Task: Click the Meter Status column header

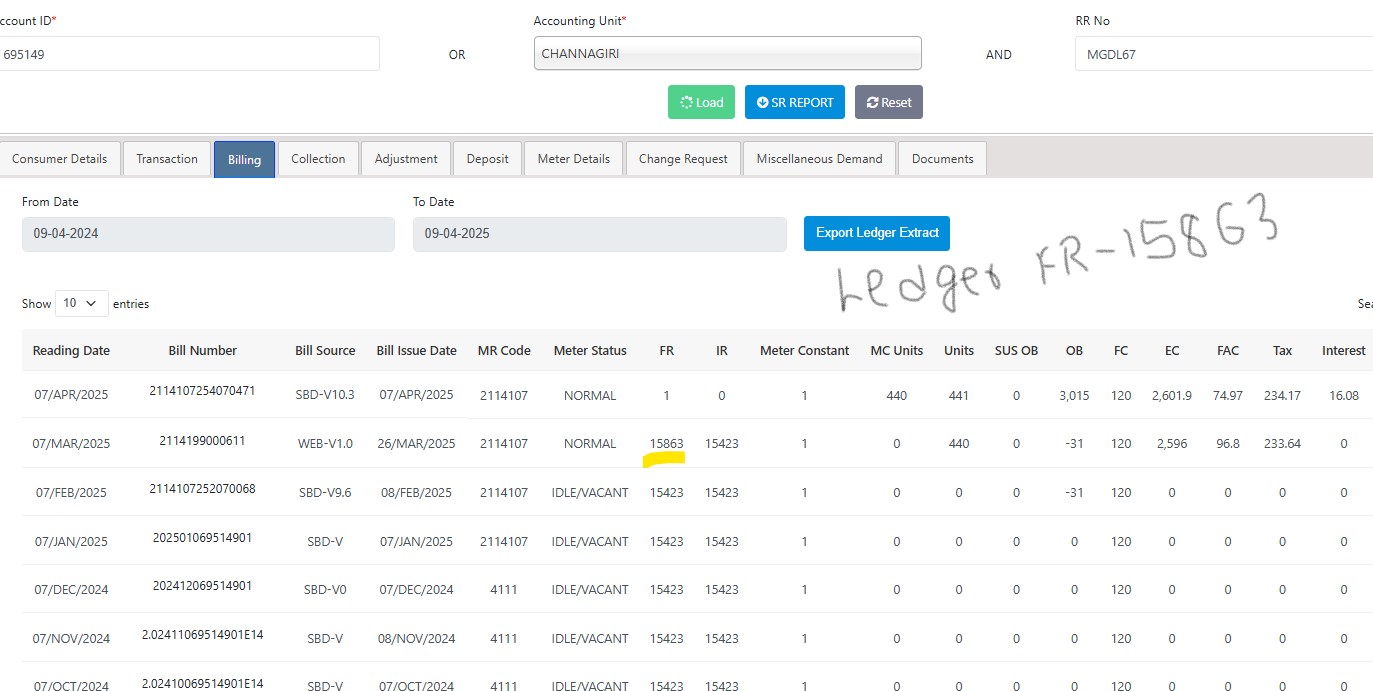Action: (x=590, y=351)
